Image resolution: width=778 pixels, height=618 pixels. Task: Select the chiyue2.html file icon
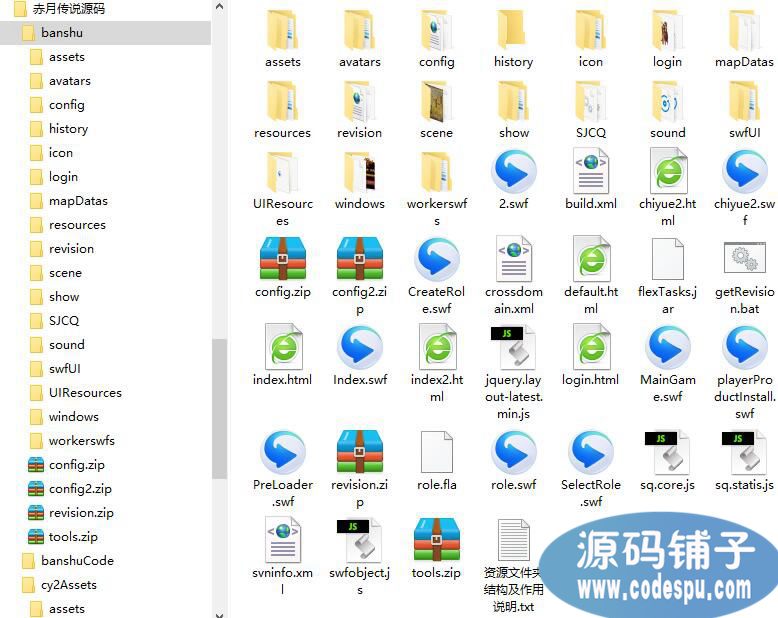[x=668, y=172]
